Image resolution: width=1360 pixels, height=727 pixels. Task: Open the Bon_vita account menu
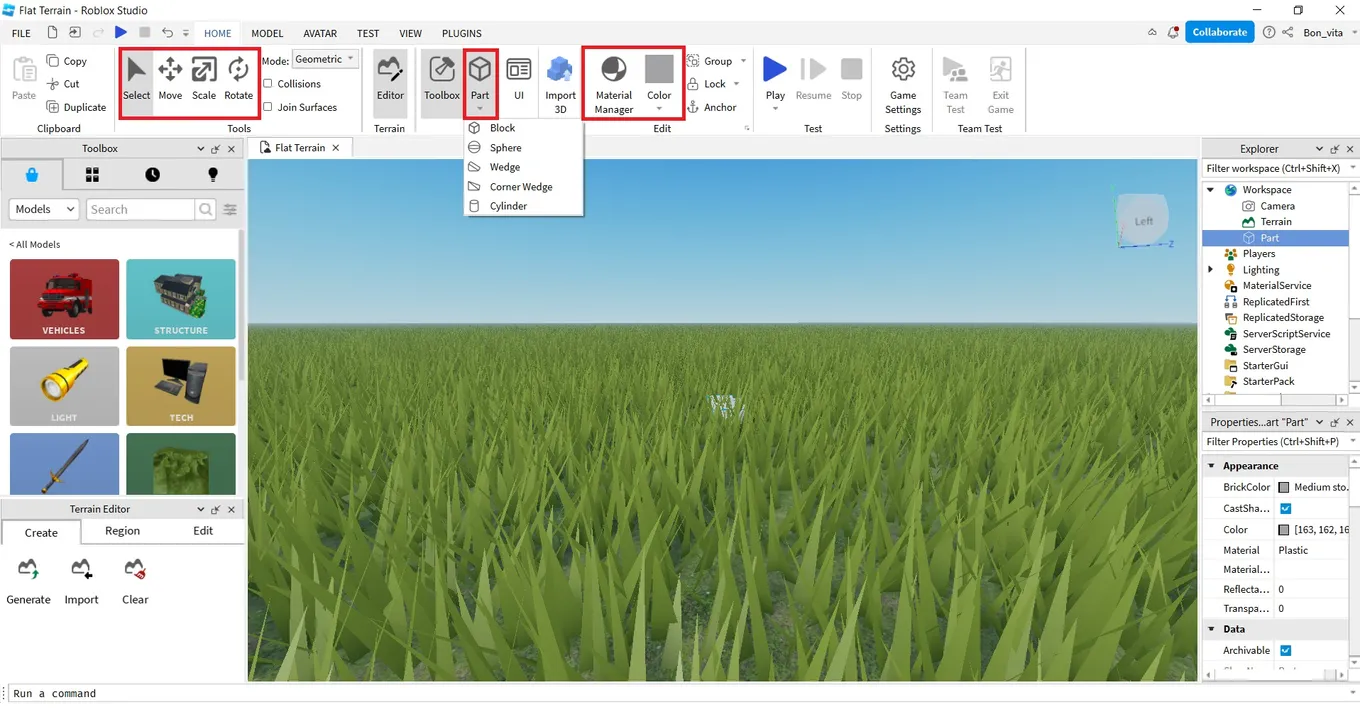pos(1330,33)
